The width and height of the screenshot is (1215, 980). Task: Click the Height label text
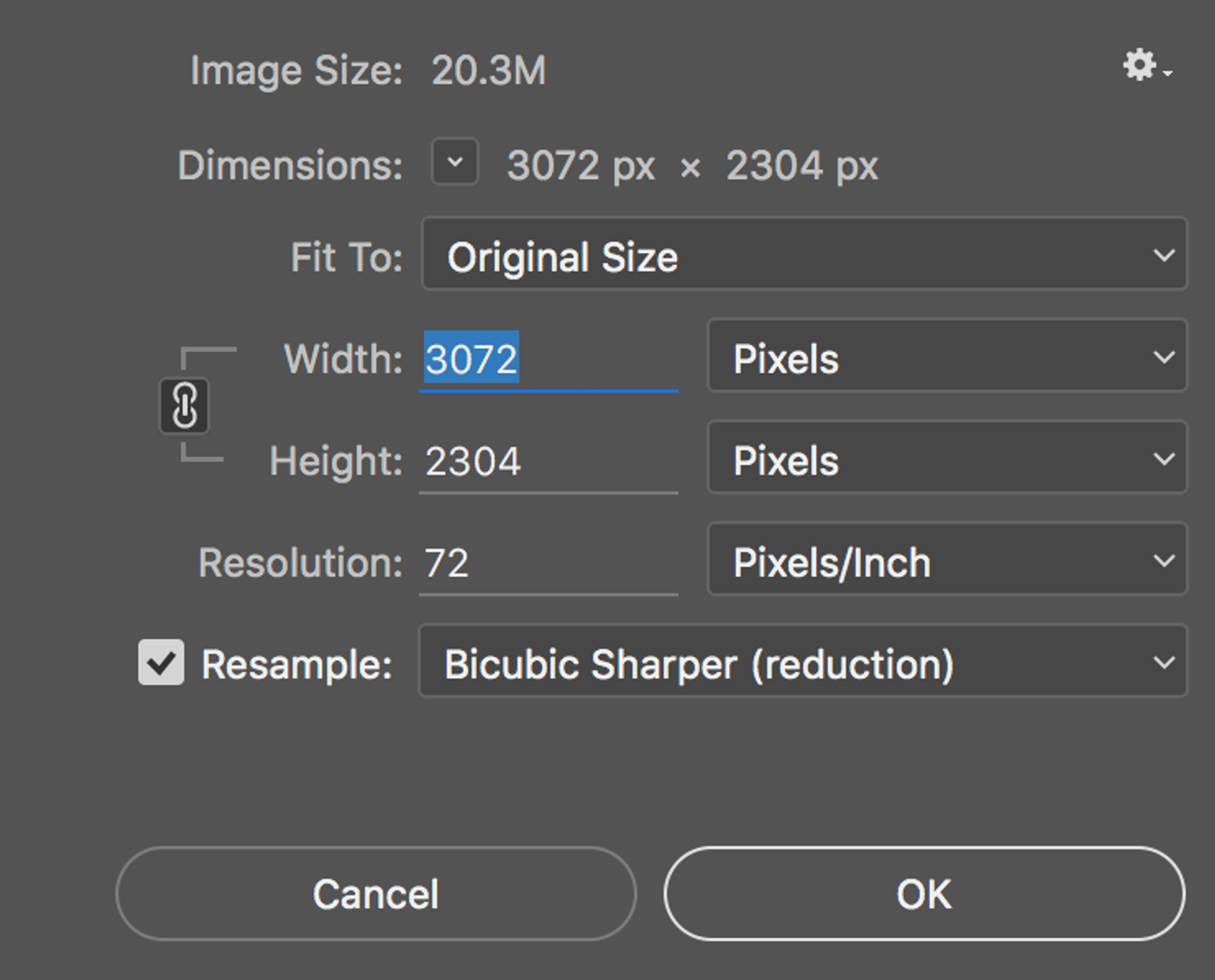click(x=336, y=461)
